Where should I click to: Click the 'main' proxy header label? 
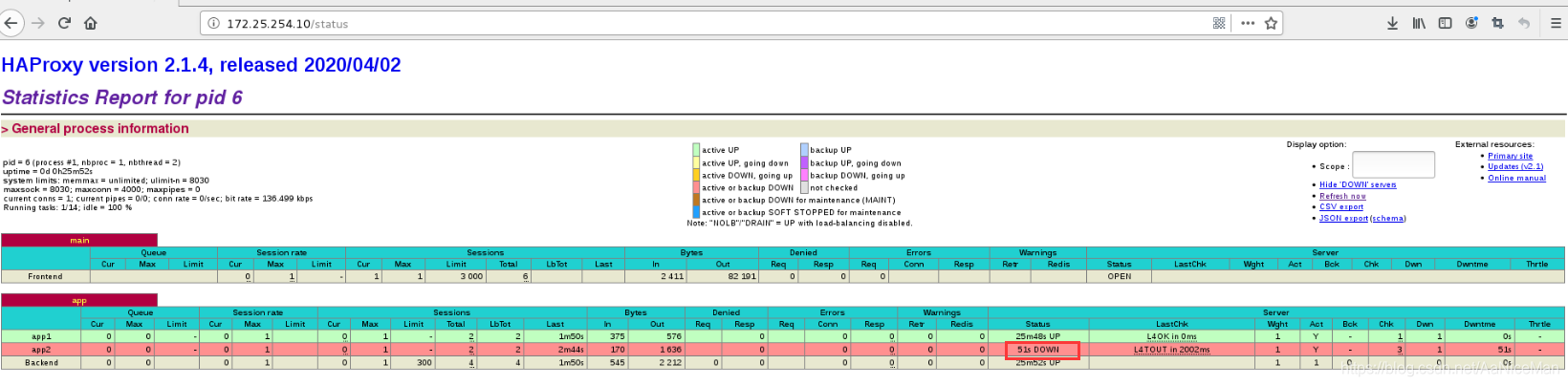(79, 240)
